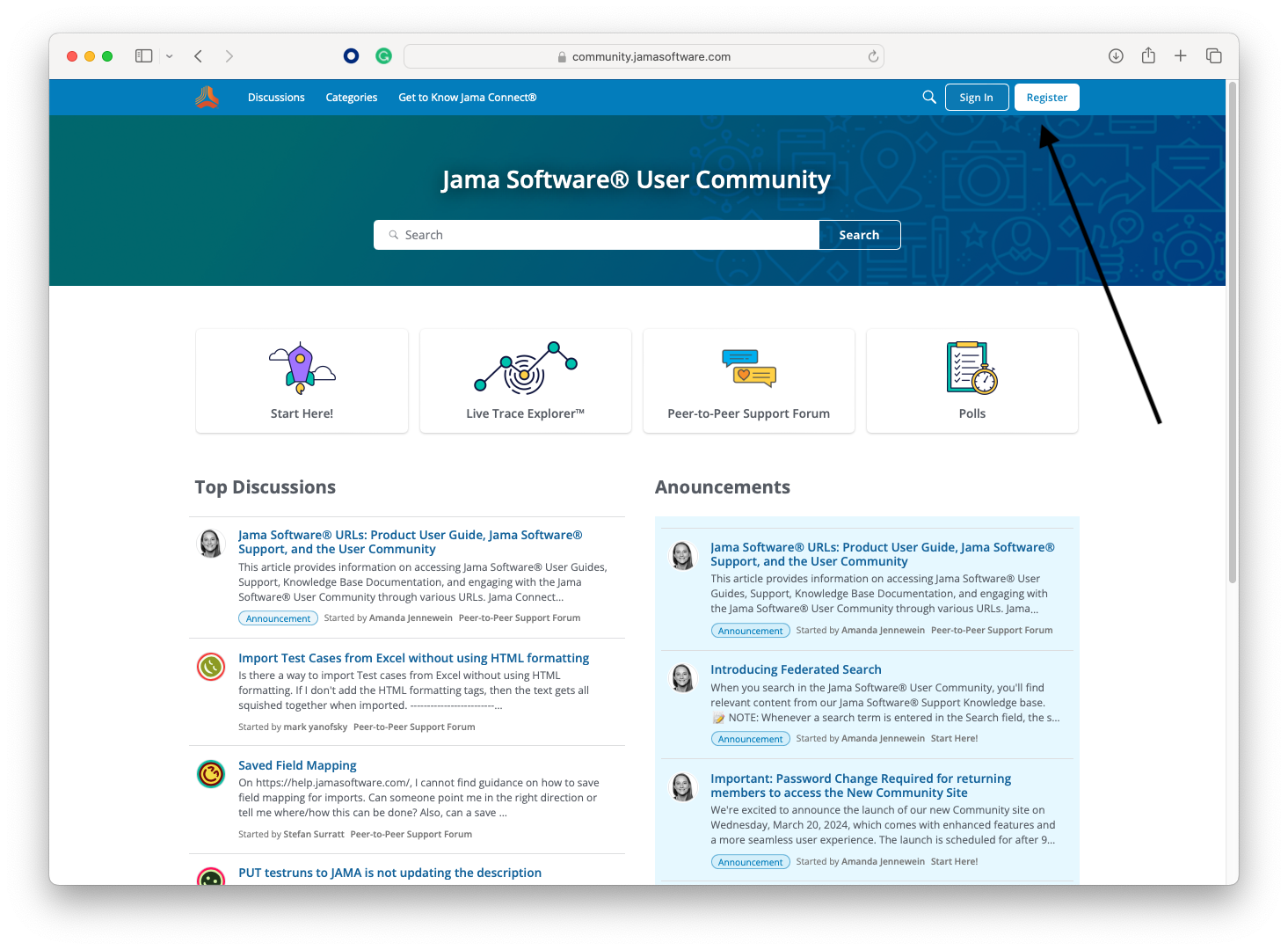The image size is (1288, 950).
Task: Click the page vertical scrollbar
Action: [x=1233, y=332]
